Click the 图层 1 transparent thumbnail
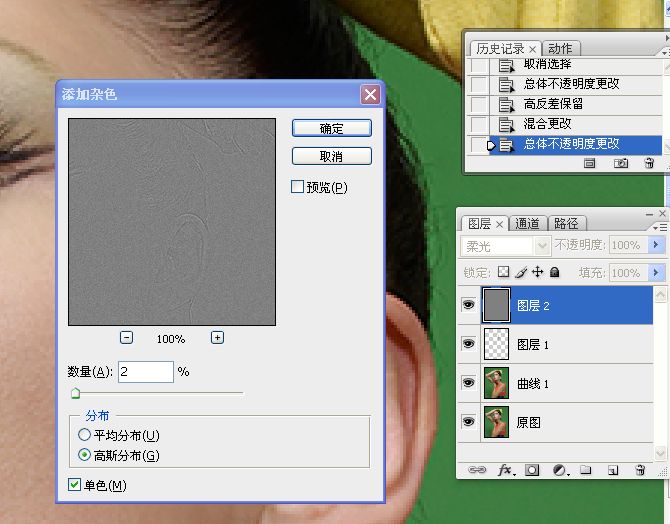The width and height of the screenshot is (670, 524). coord(496,344)
